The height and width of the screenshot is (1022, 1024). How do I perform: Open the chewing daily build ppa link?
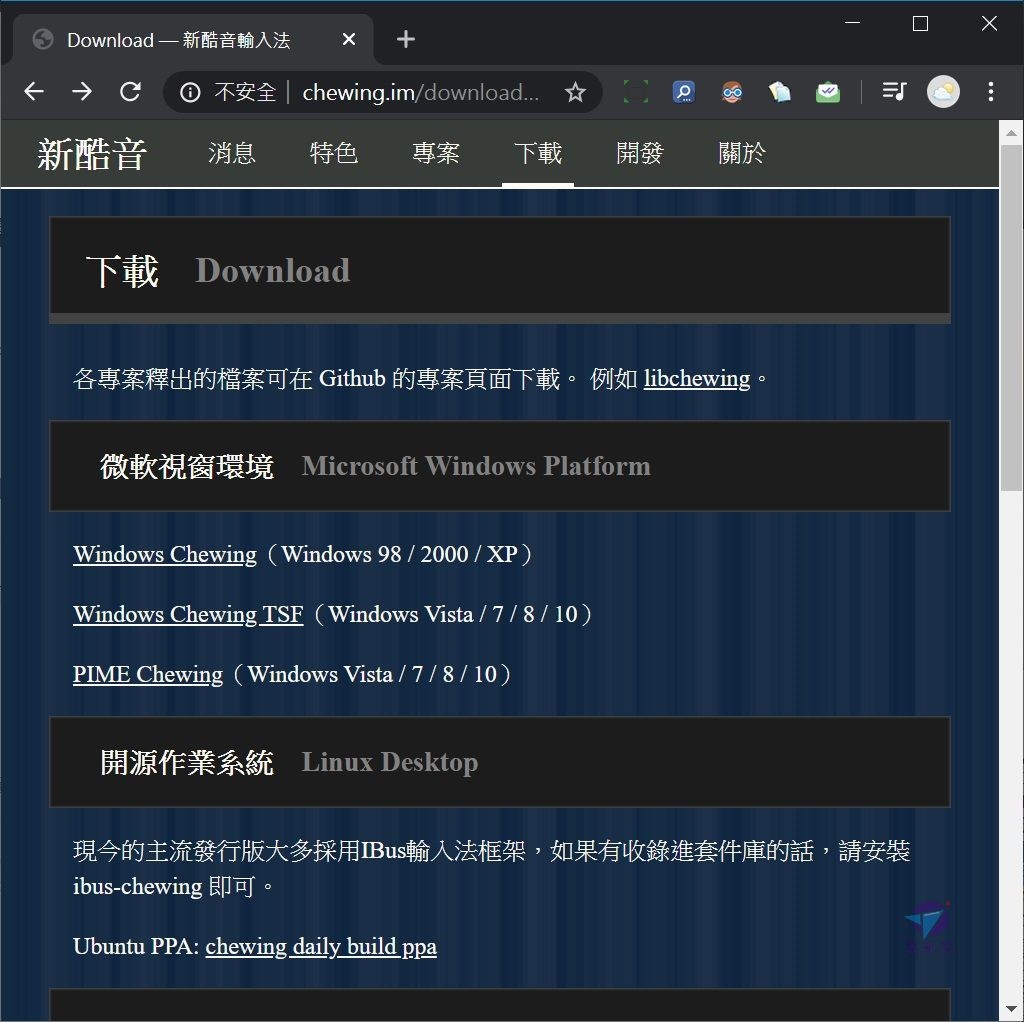pos(321,947)
